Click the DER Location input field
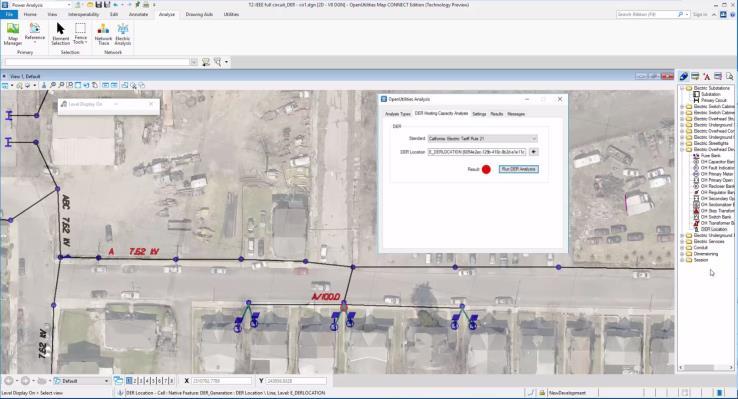 click(477, 152)
